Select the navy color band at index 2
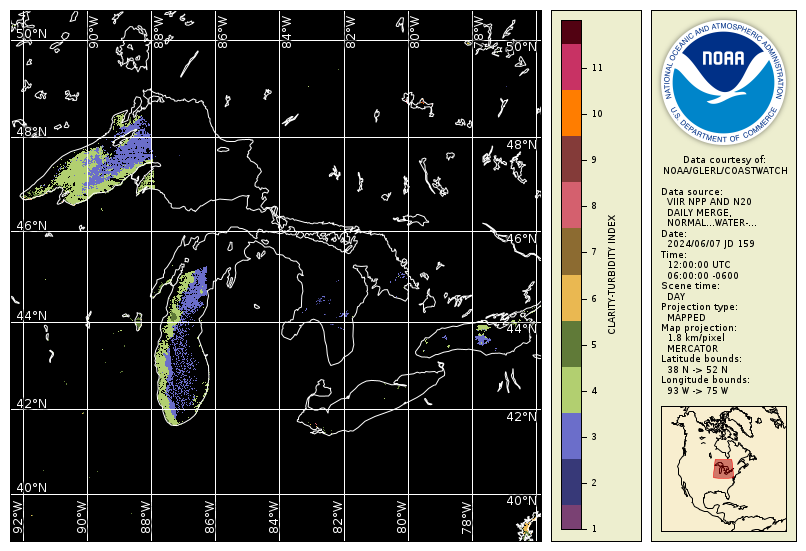 point(571,482)
